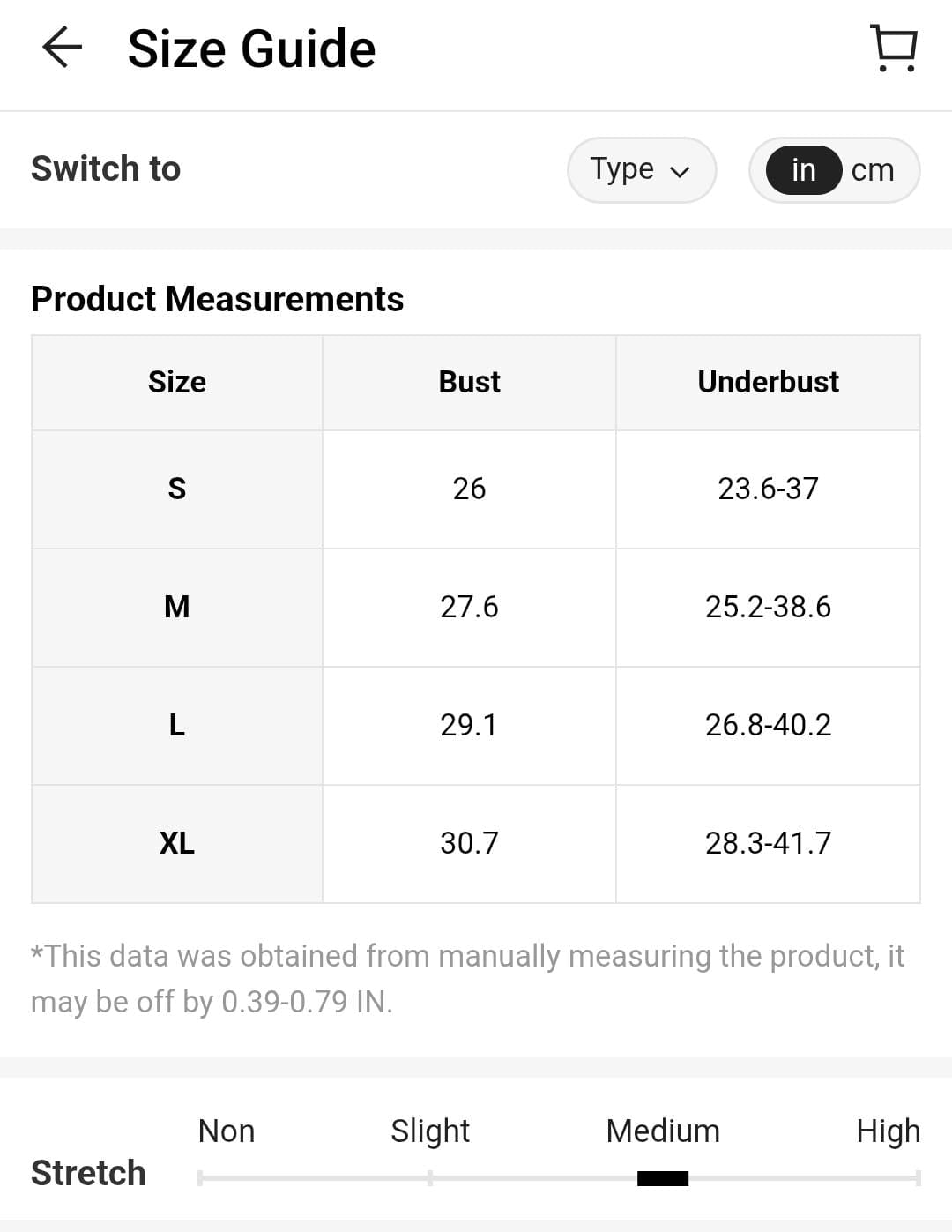
Task: Click the XL bust value 30.7
Action: 469,843
